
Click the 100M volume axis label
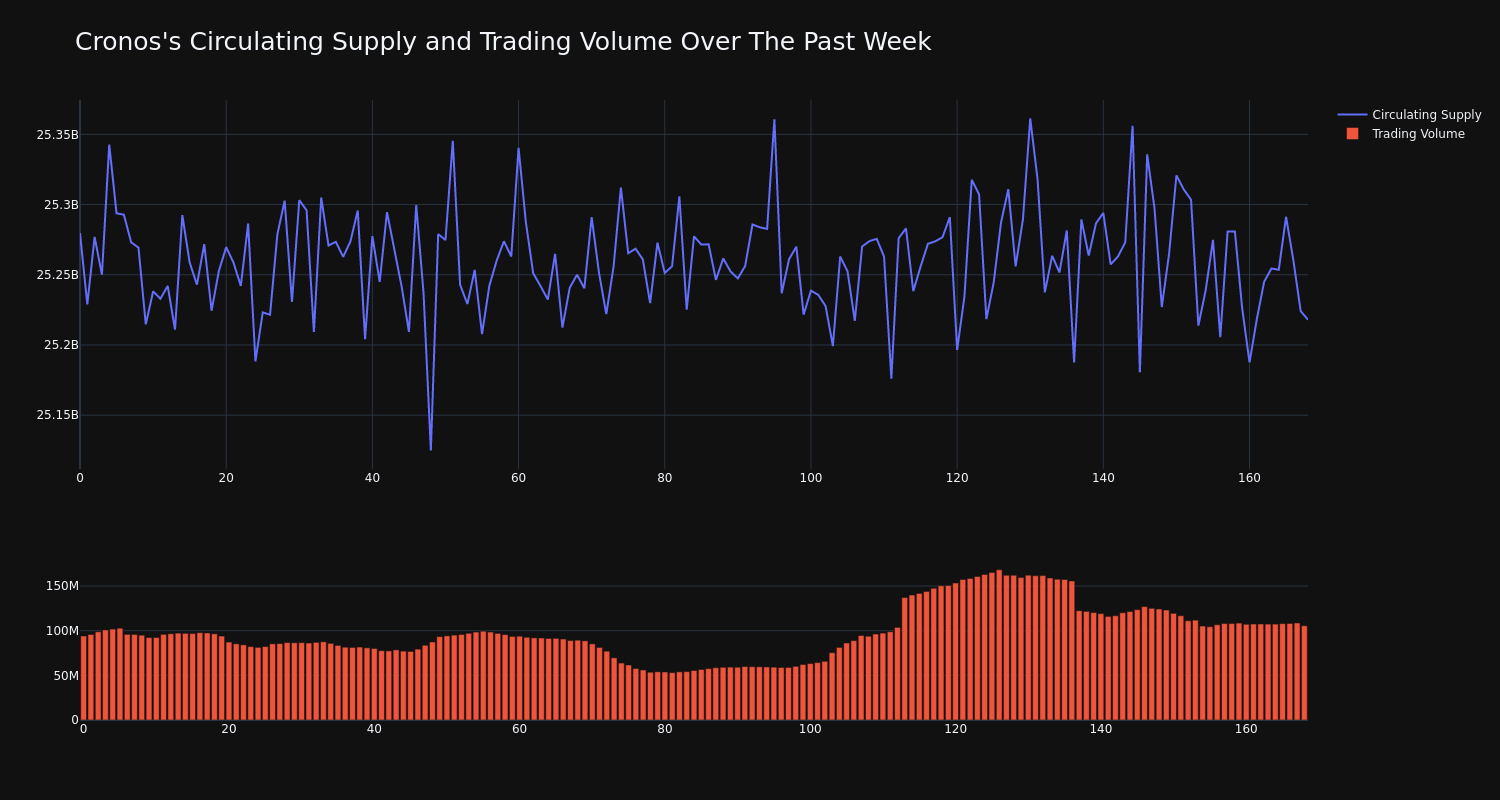click(62, 631)
